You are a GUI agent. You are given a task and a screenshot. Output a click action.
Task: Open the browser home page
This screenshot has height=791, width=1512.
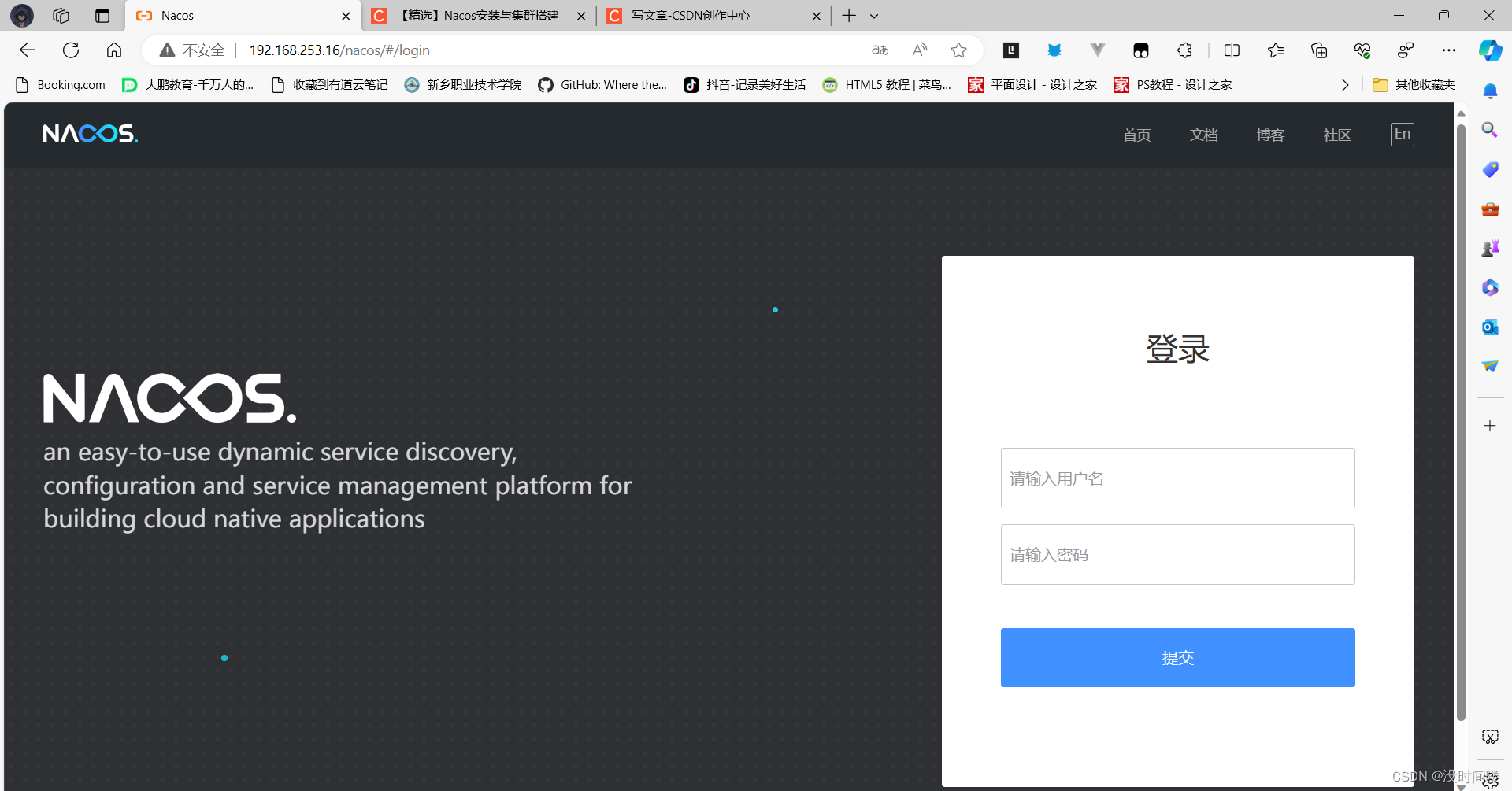coord(114,50)
